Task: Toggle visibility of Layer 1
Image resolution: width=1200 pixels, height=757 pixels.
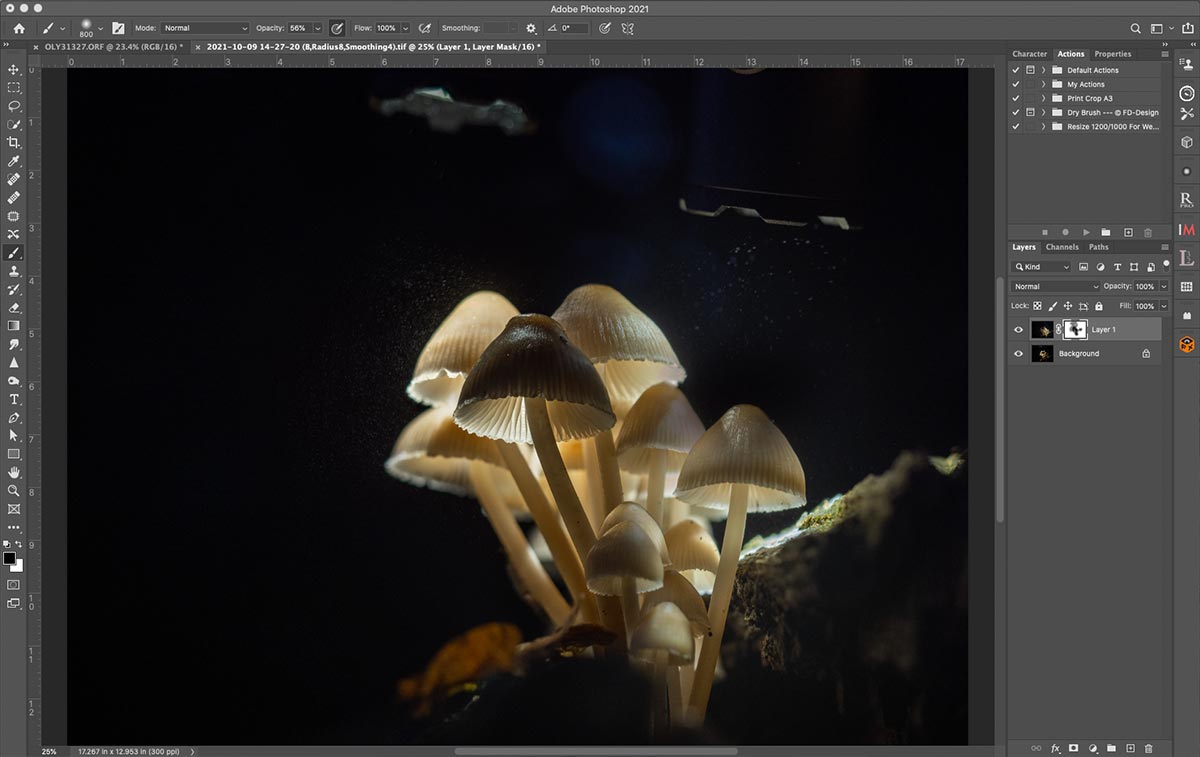Action: [x=1018, y=329]
